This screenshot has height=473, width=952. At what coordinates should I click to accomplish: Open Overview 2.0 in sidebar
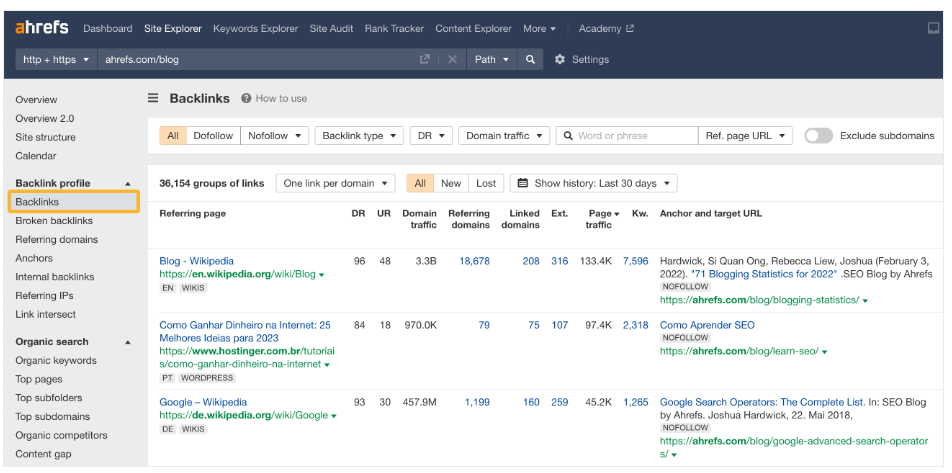45,118
